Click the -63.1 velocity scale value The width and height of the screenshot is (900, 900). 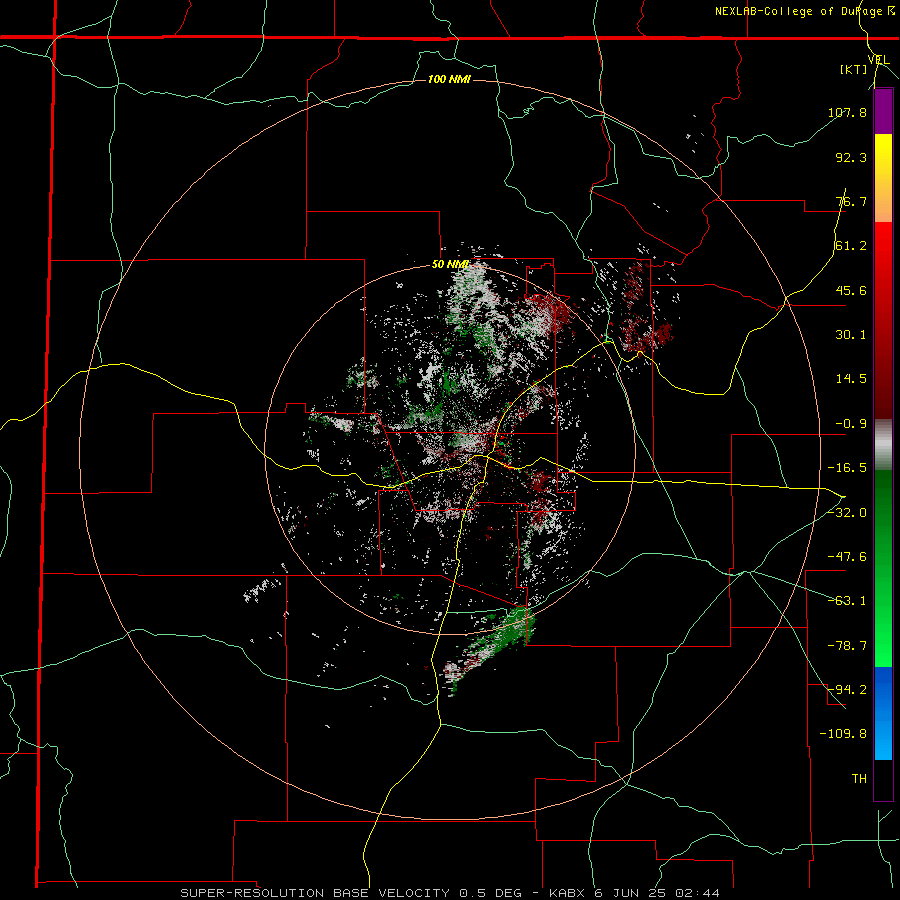tap(847, 601)
